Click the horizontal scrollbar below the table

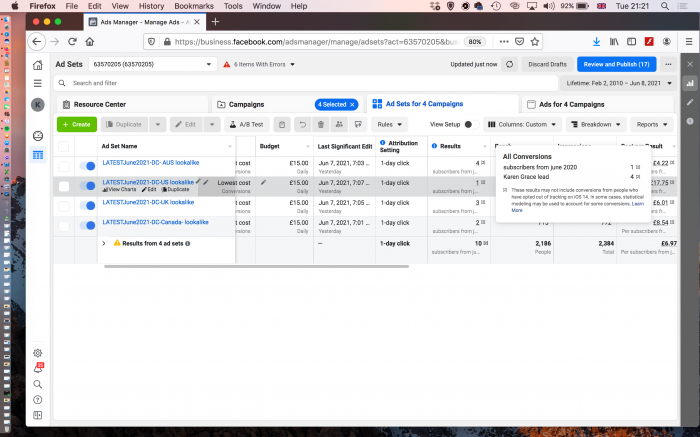(256, 266)
